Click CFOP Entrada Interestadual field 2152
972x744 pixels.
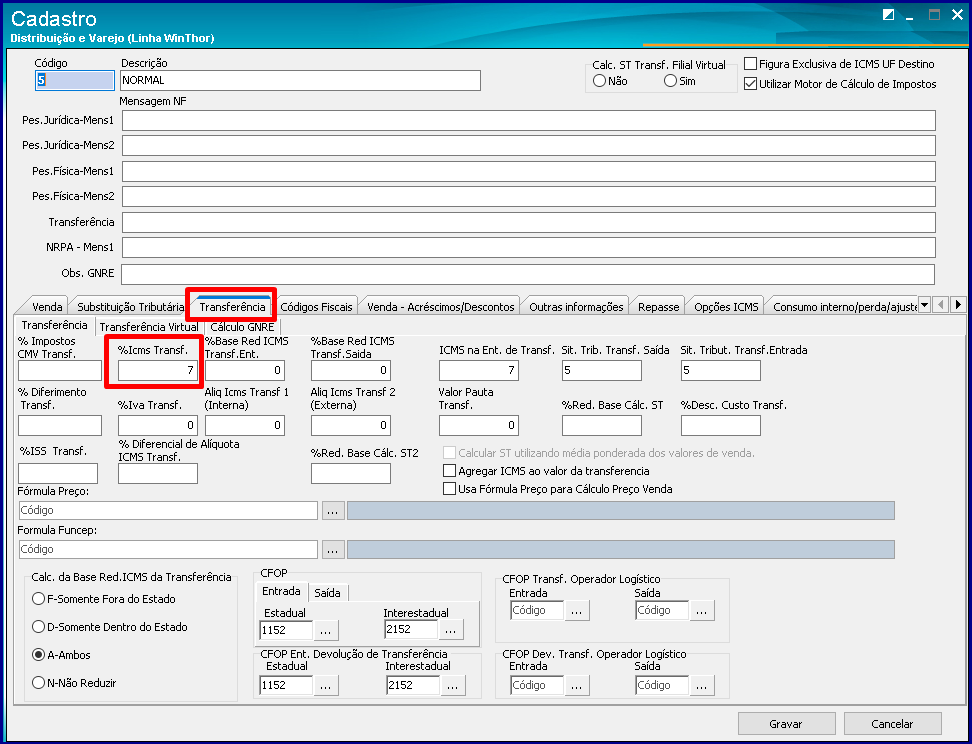[410, 630]
